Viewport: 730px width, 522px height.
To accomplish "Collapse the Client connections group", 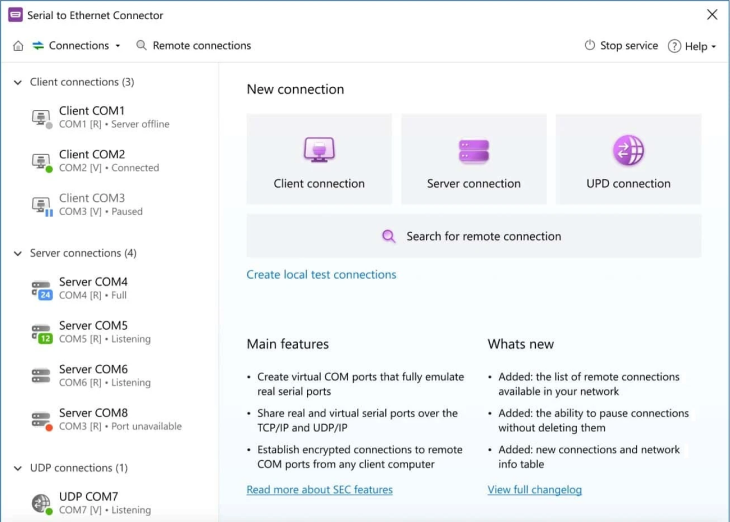I will pos(18,82).
